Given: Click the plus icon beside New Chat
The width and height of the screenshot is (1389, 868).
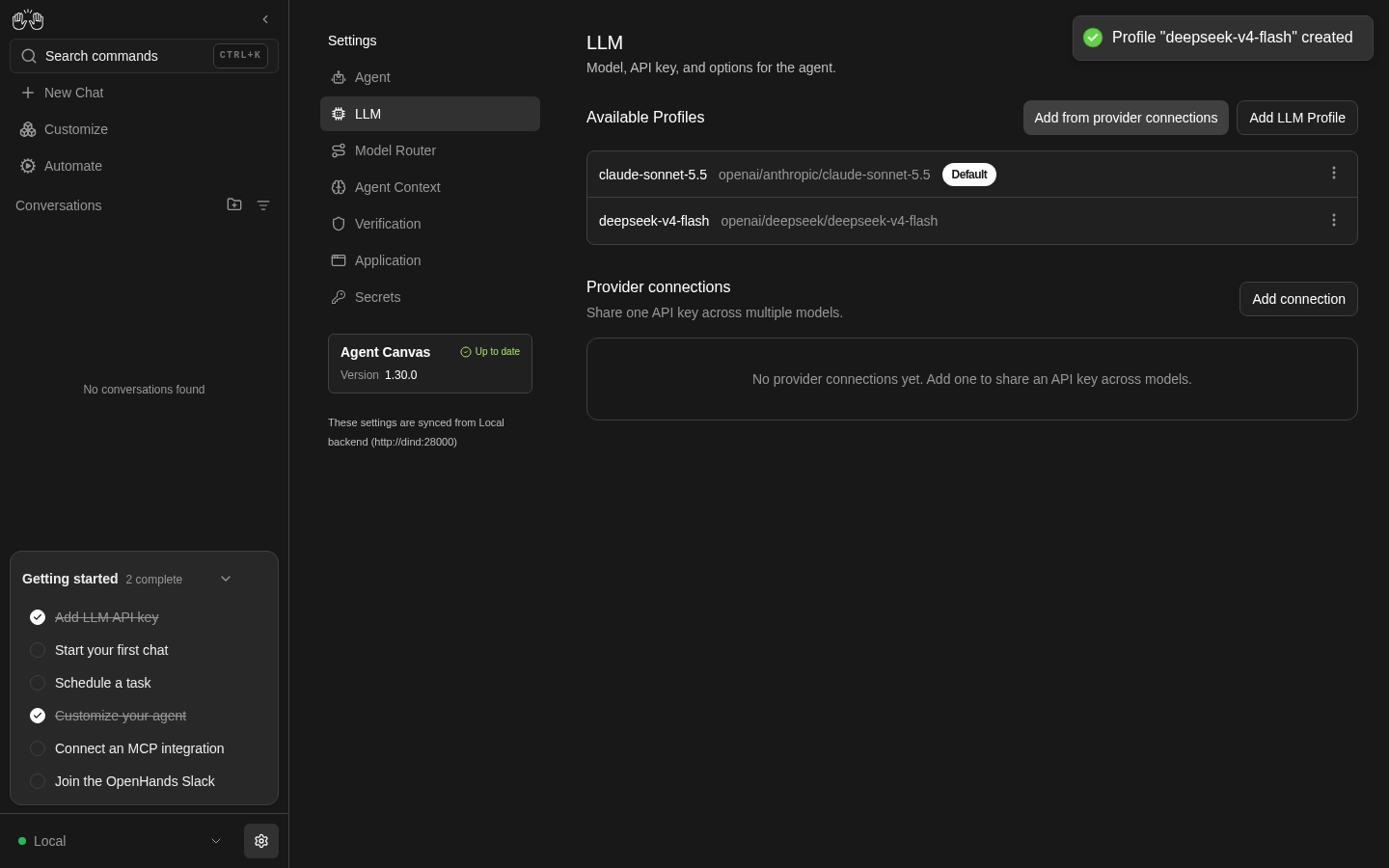Looking at the screenshot, I should coord(28,93).
